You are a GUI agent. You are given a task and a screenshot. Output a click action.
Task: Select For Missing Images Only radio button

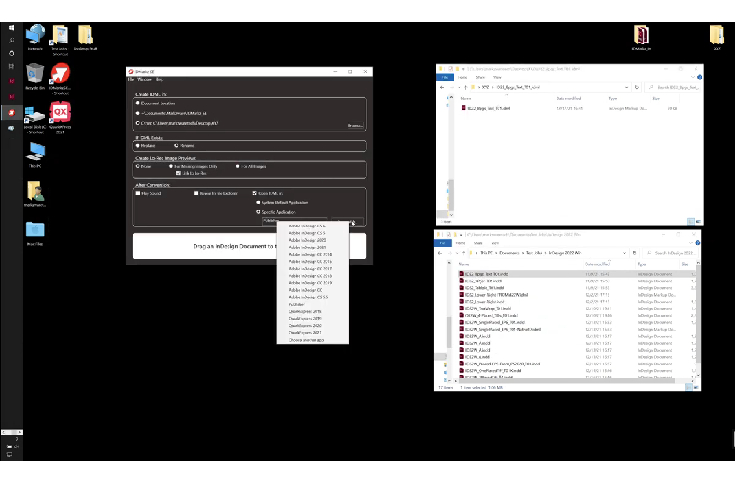point(171,166)
